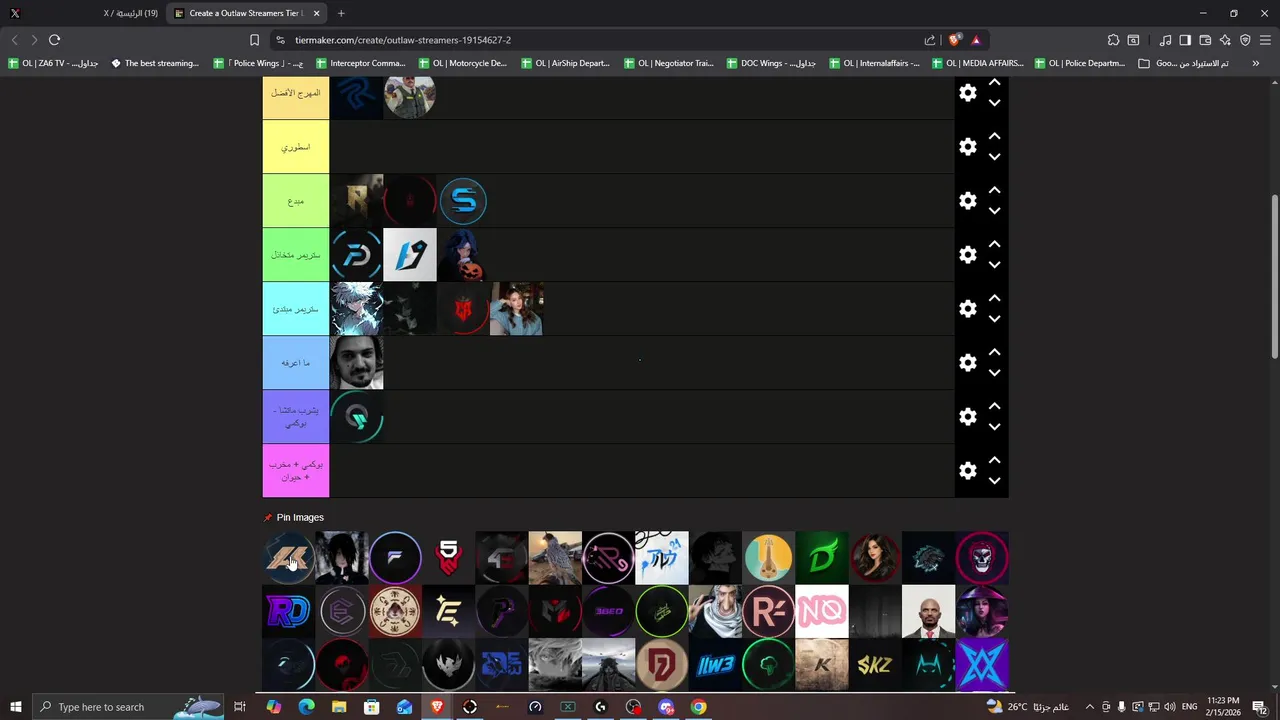This screenshot has width=1280, height=720.
Task: Click the magenta بوكسي + مخرب label
Action: (296, 471)
